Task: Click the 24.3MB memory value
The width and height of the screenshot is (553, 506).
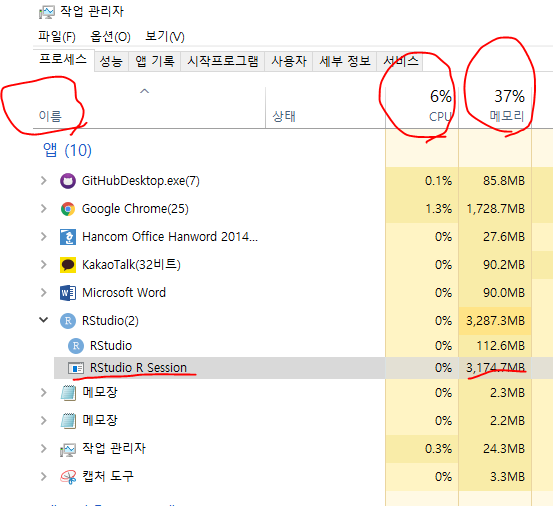Action: tap(504, 449)
